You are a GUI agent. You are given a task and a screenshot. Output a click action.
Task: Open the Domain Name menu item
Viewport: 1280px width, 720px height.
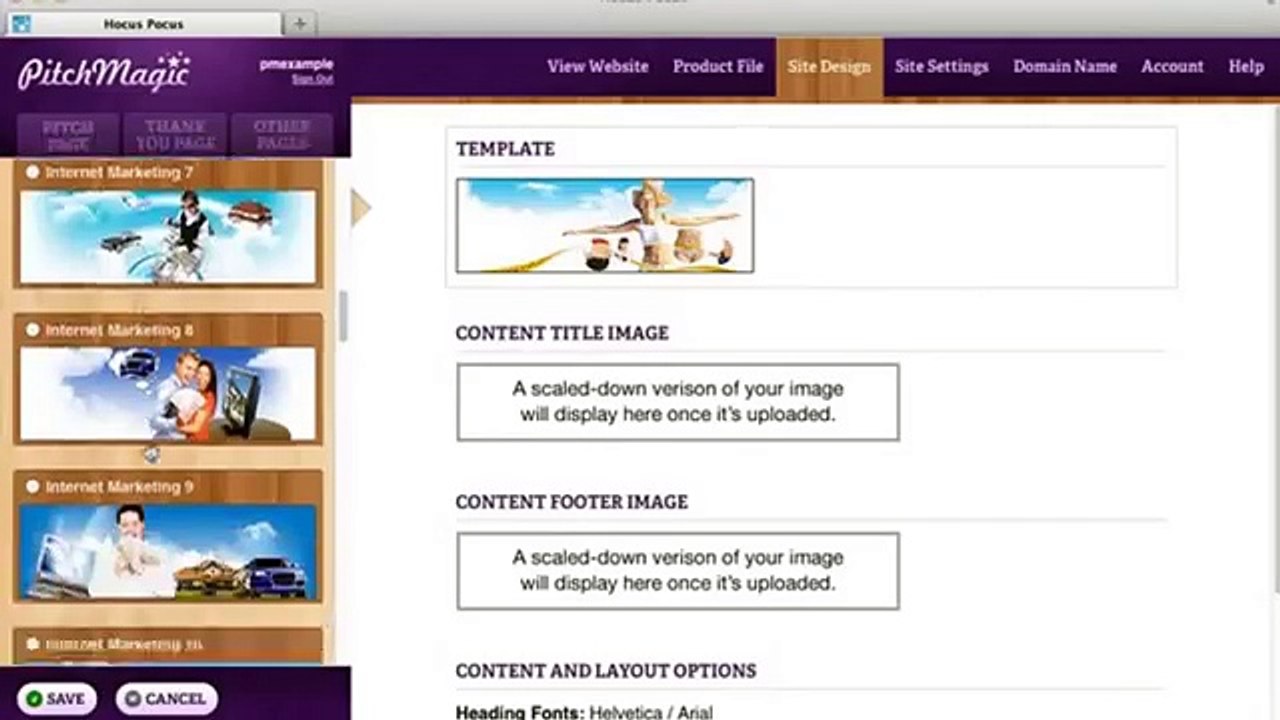click(x=1065, y=66)
